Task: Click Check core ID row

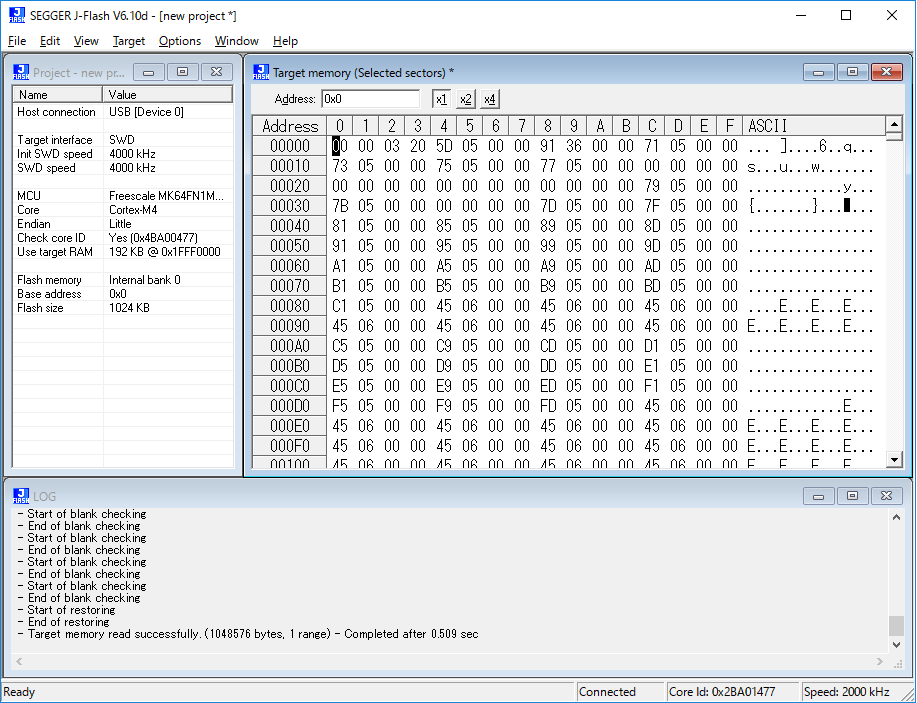Action: click(x=123, y=238)
